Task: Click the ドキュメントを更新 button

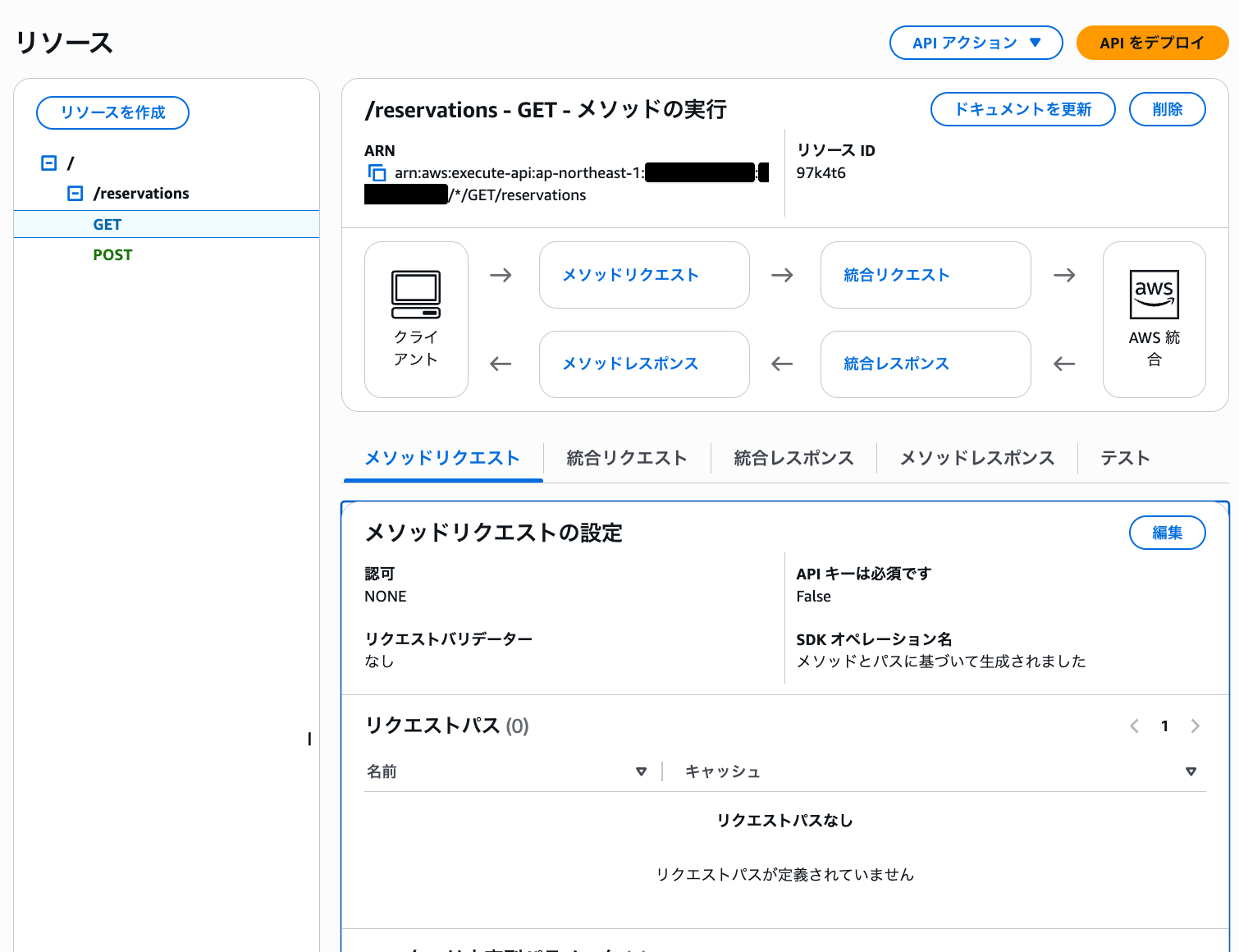Action: pyautogui.click(x=1022, y=108)
